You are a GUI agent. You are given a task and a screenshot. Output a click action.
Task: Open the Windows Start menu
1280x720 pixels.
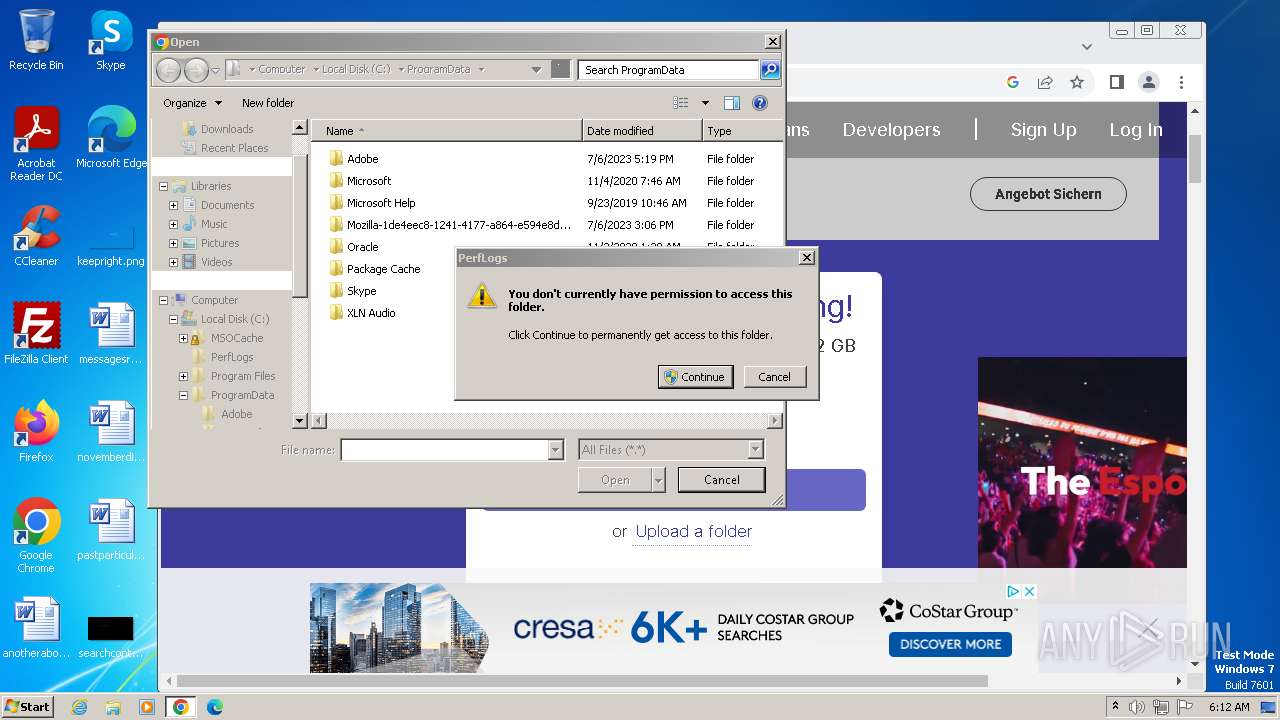coord(27,706)
